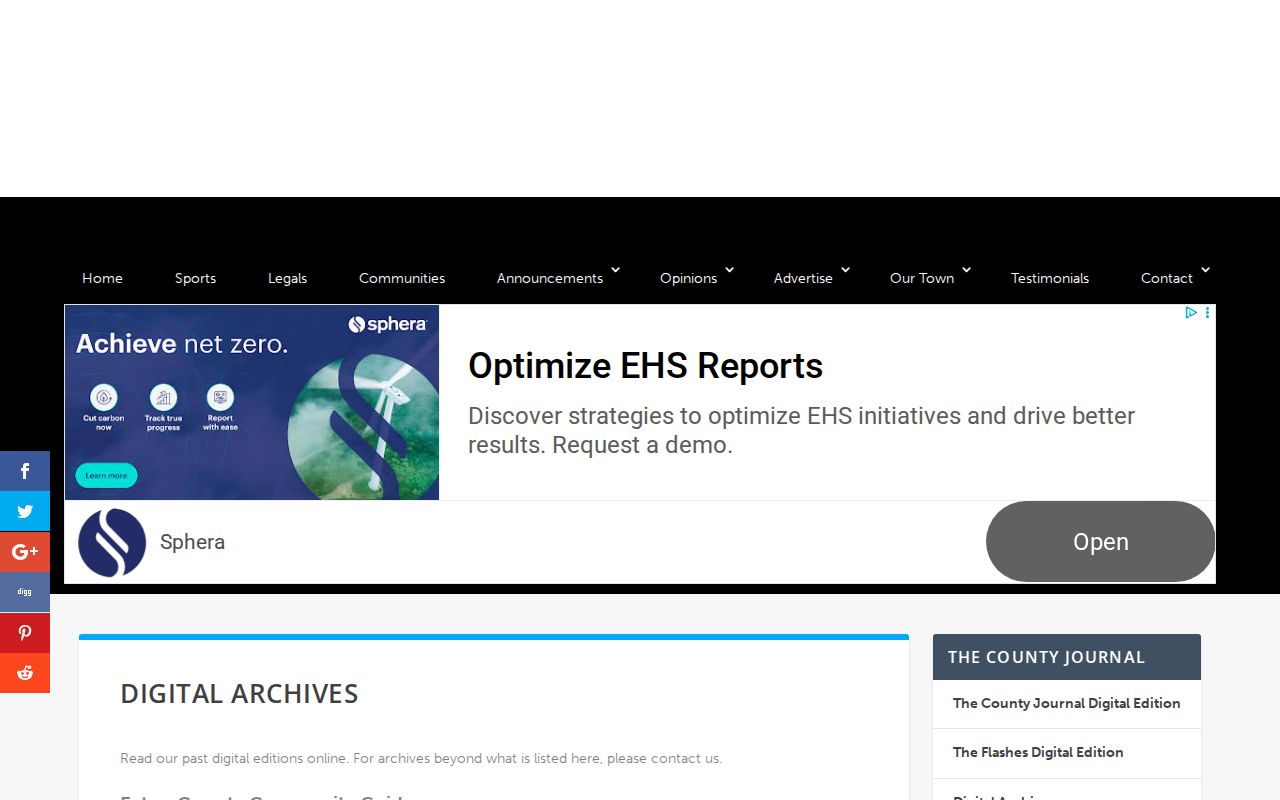1280x800 pixels.
Task: Open the Testimonials menu item
Action: tap(1050, 278)
